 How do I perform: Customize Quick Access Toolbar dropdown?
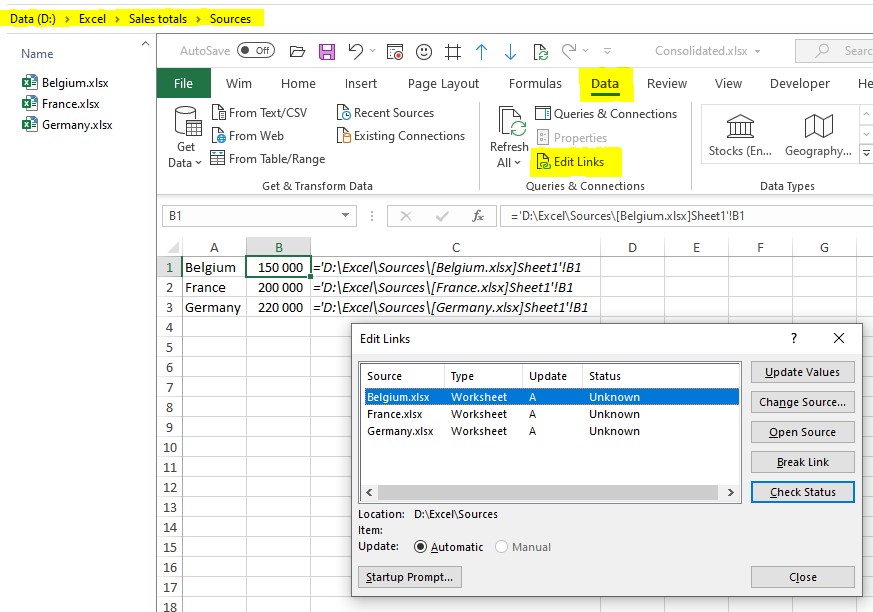pyautogui.click(x=607, y=51)
